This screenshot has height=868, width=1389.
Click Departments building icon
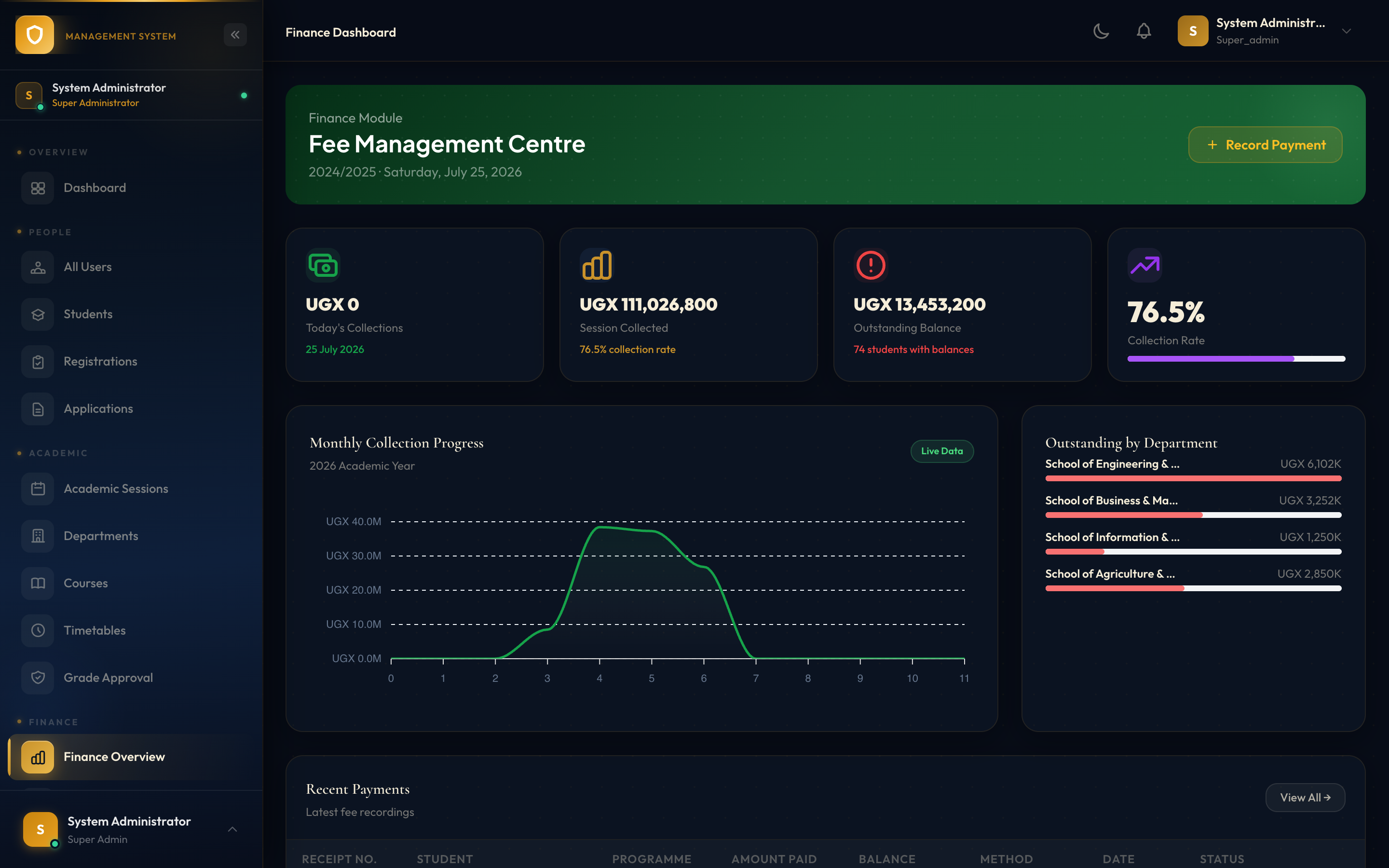point(38,536)
